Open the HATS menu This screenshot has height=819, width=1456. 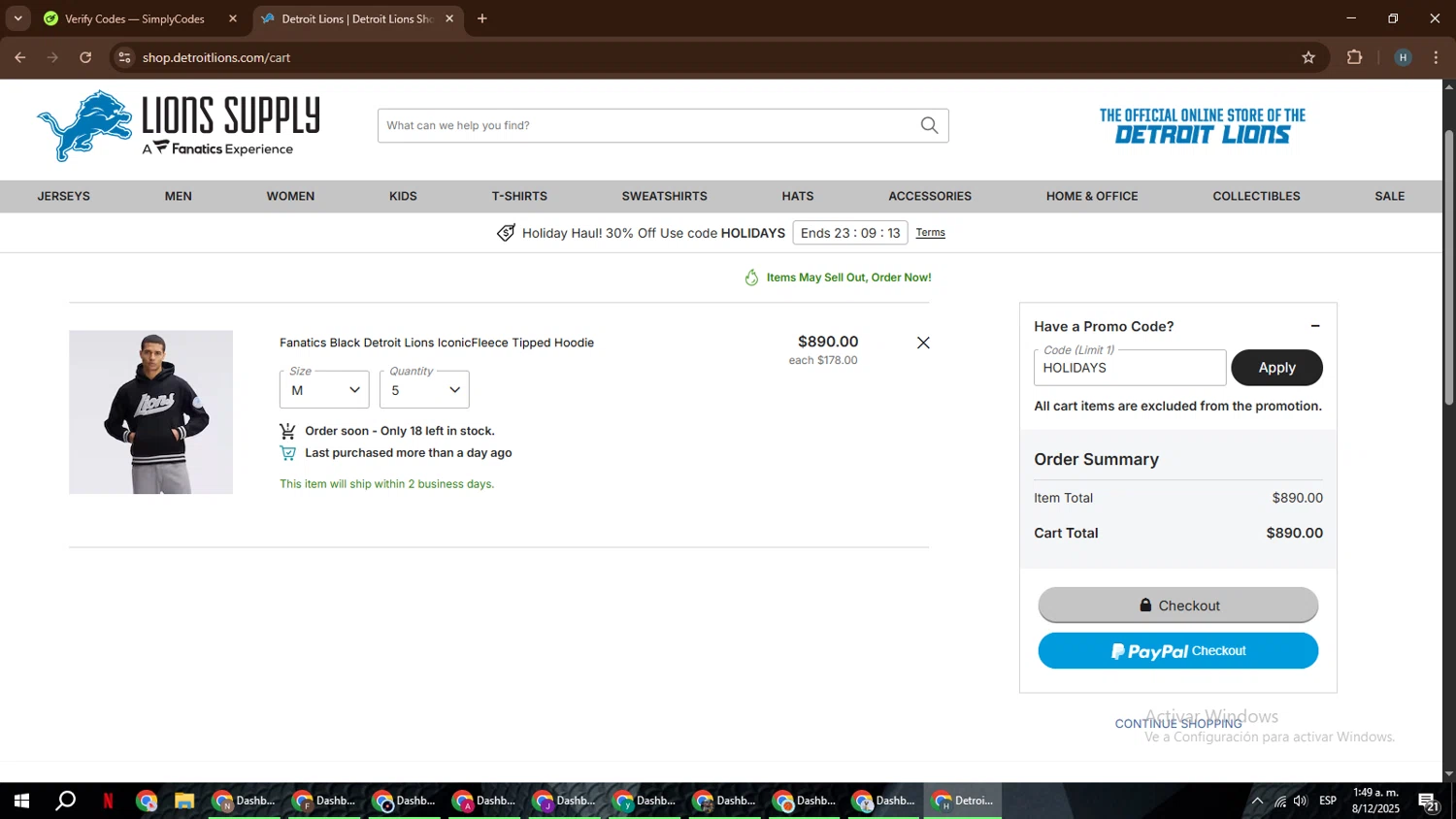798,196
